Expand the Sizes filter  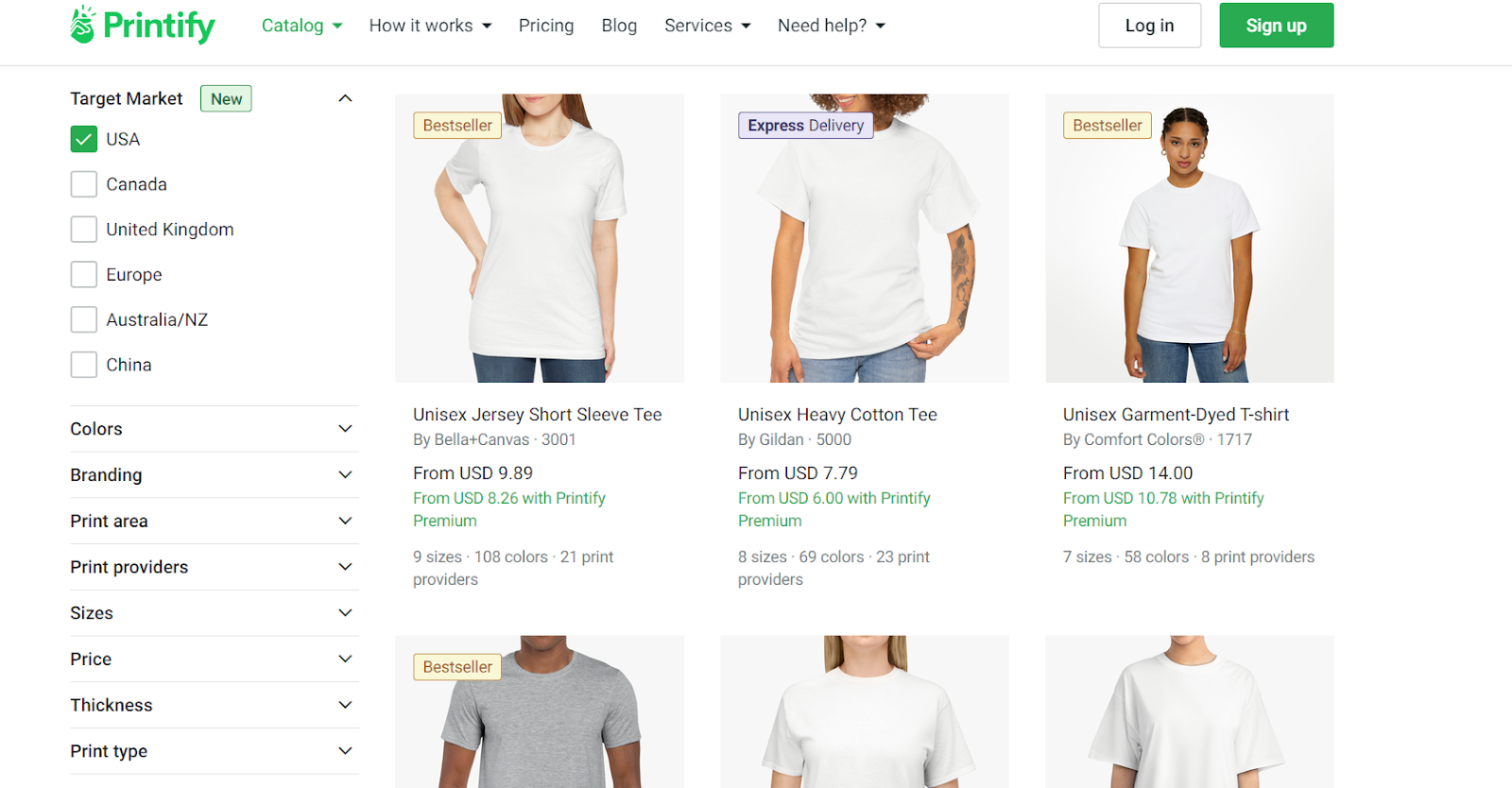[215, 612]
